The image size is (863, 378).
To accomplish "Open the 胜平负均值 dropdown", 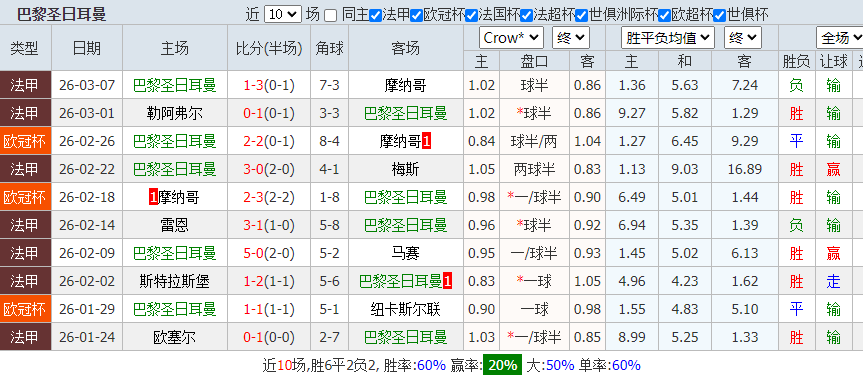I will pyautogui.click(x=668, y=38).
